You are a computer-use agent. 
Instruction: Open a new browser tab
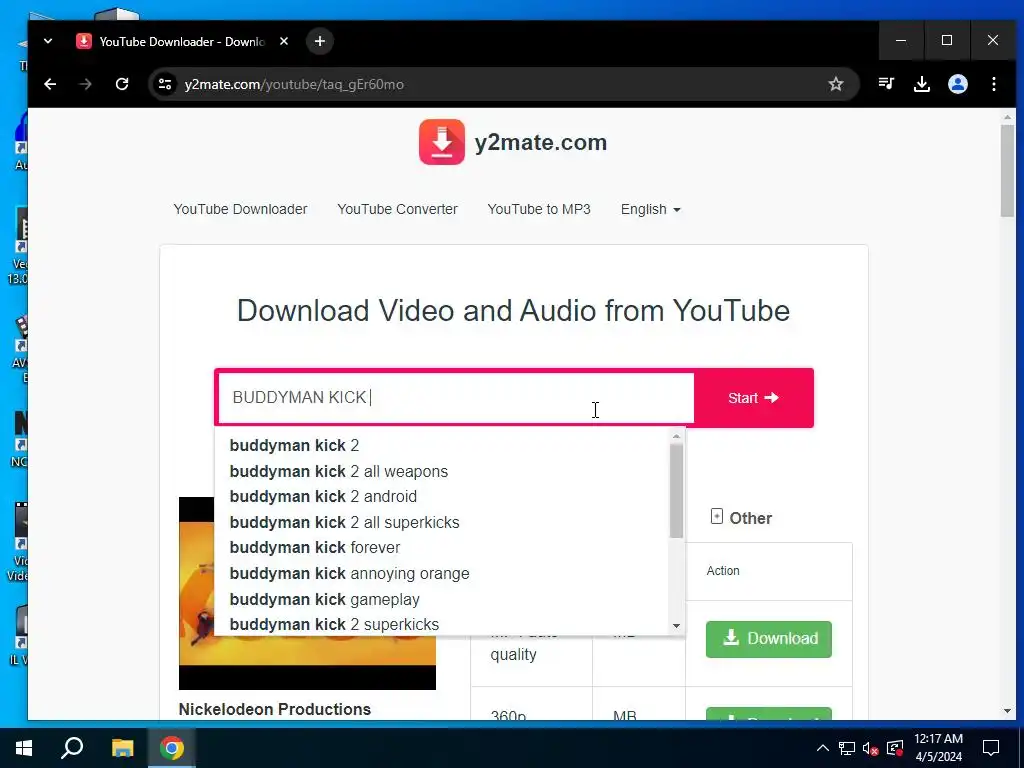tap(319, 41)
